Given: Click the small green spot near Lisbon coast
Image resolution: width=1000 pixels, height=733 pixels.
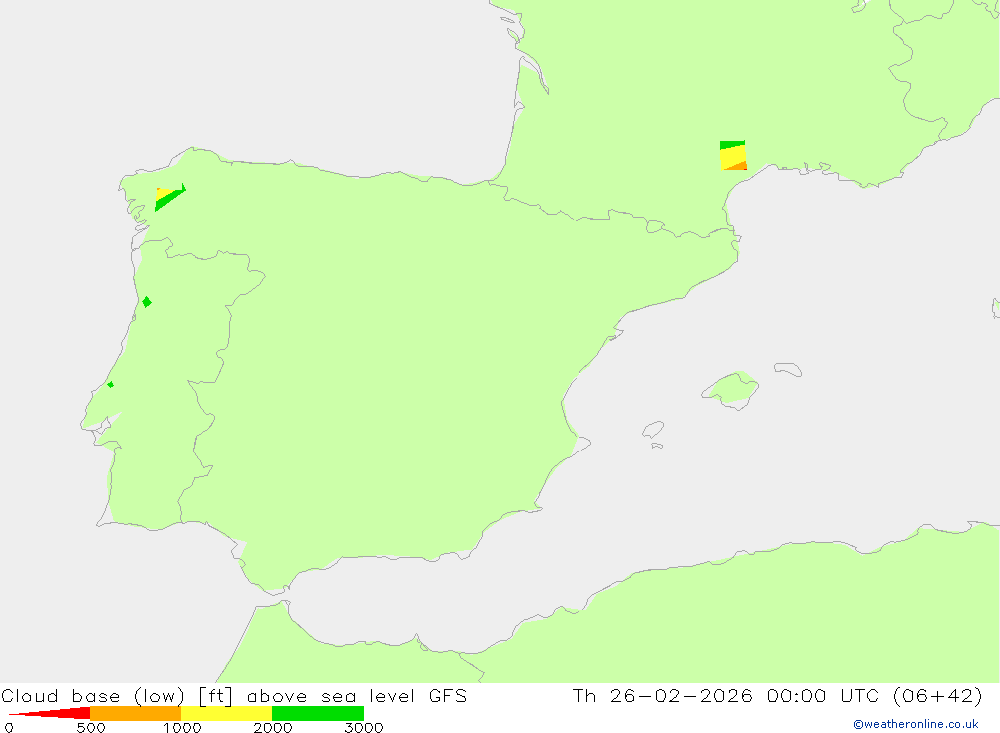Looking at the screenshot, I should [110, 384].
